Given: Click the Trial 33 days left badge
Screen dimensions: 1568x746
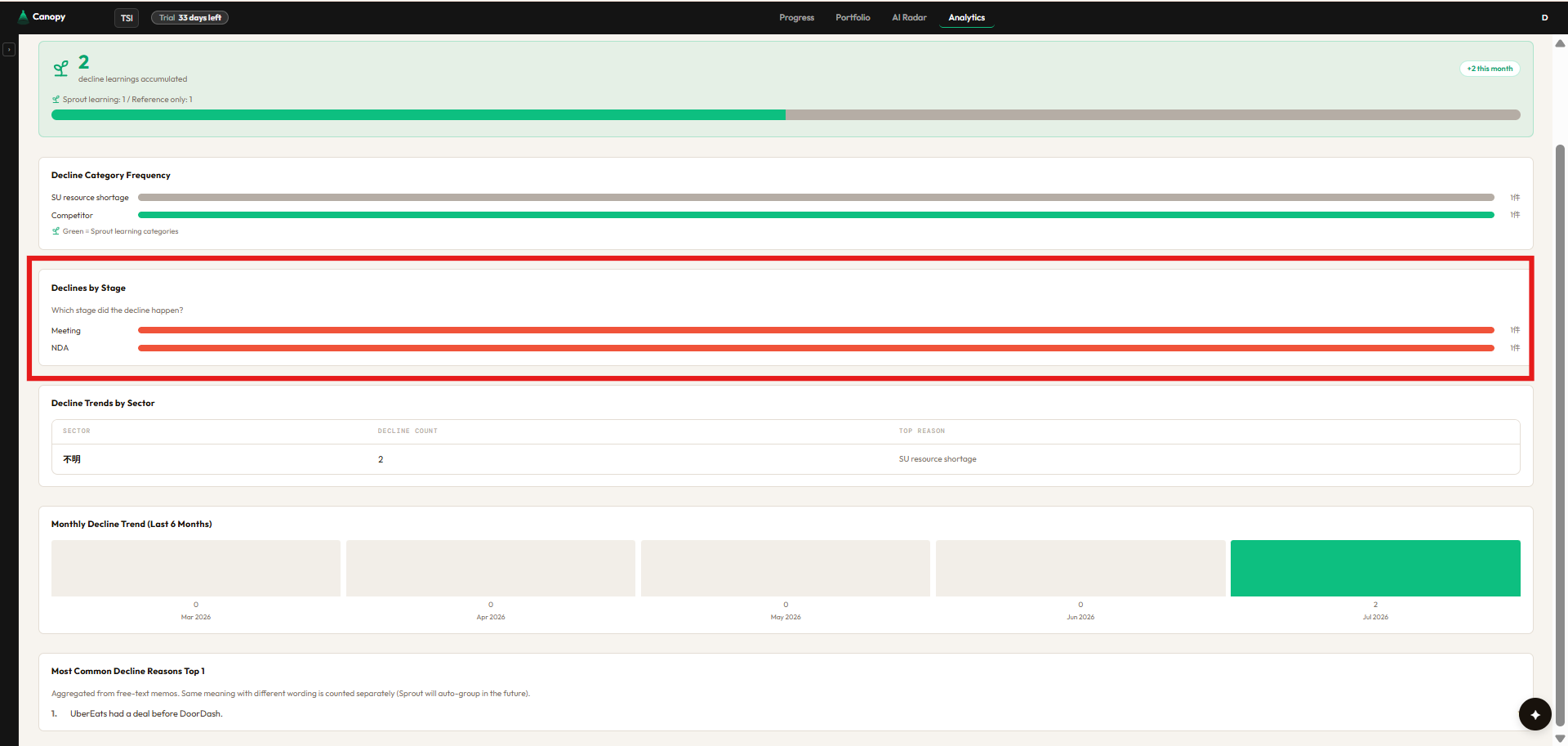Looking at the screenshot, I should [x=189, y=18].
